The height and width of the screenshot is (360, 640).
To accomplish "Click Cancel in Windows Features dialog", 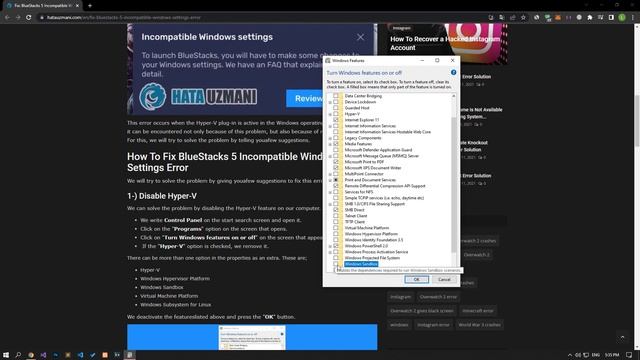I will pos(444,280).
